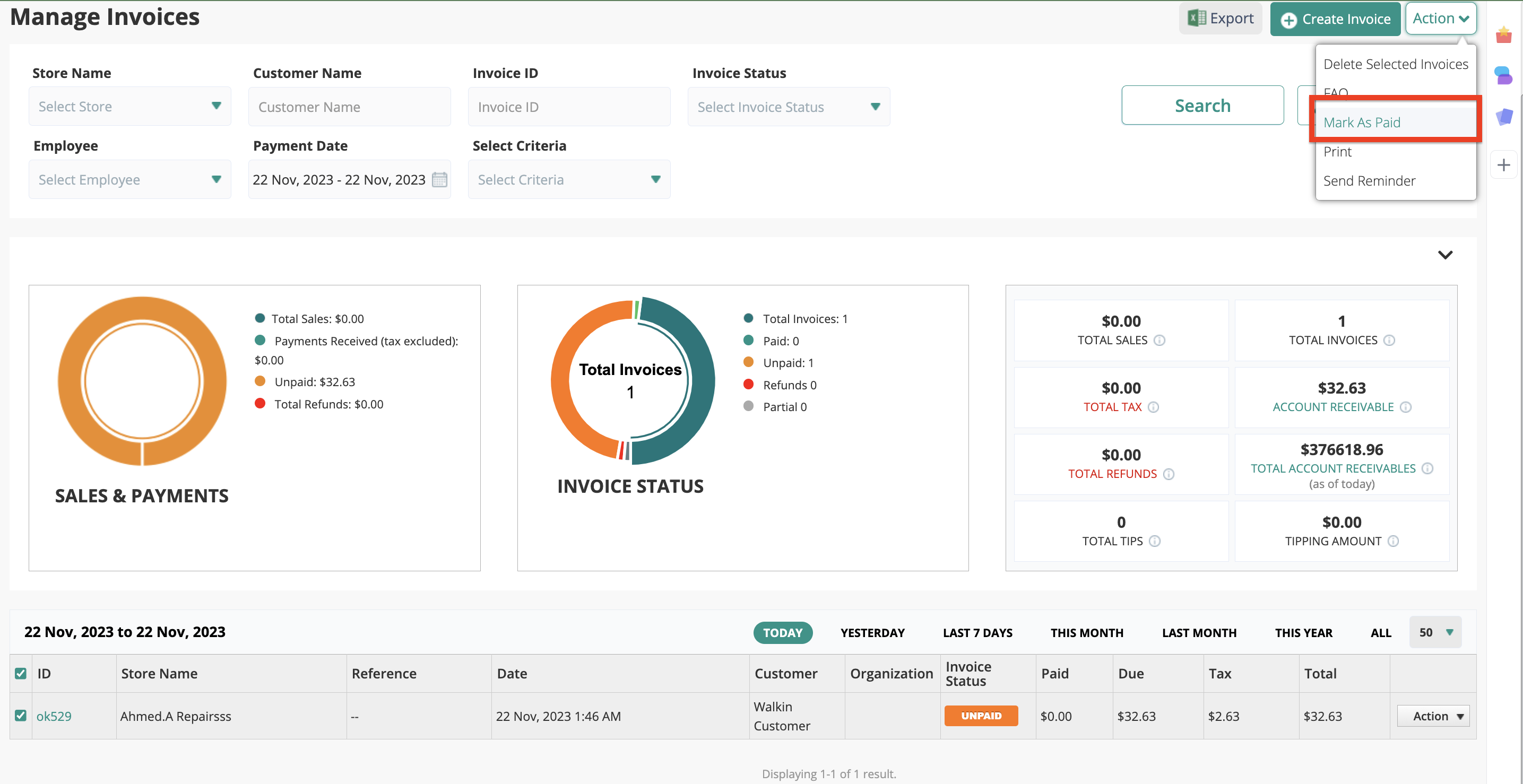Open the Select Employee dropdown
The height and width of the screenshot is (784, 1523).
[129, 179]
